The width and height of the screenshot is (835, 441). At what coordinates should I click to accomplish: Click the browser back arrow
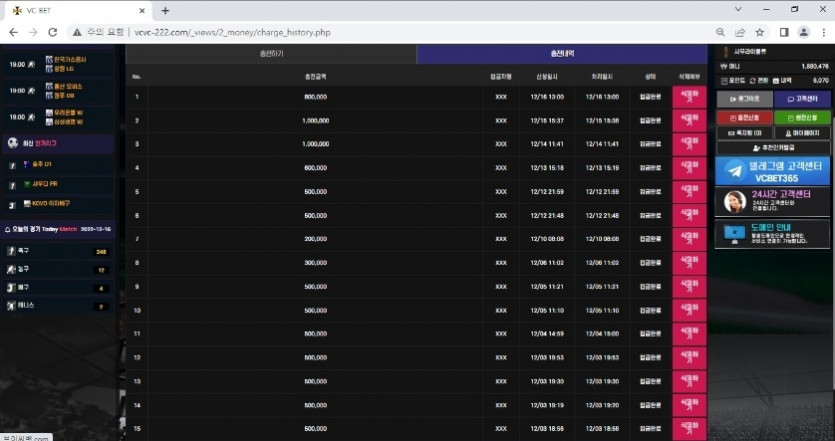pos(13,32)
